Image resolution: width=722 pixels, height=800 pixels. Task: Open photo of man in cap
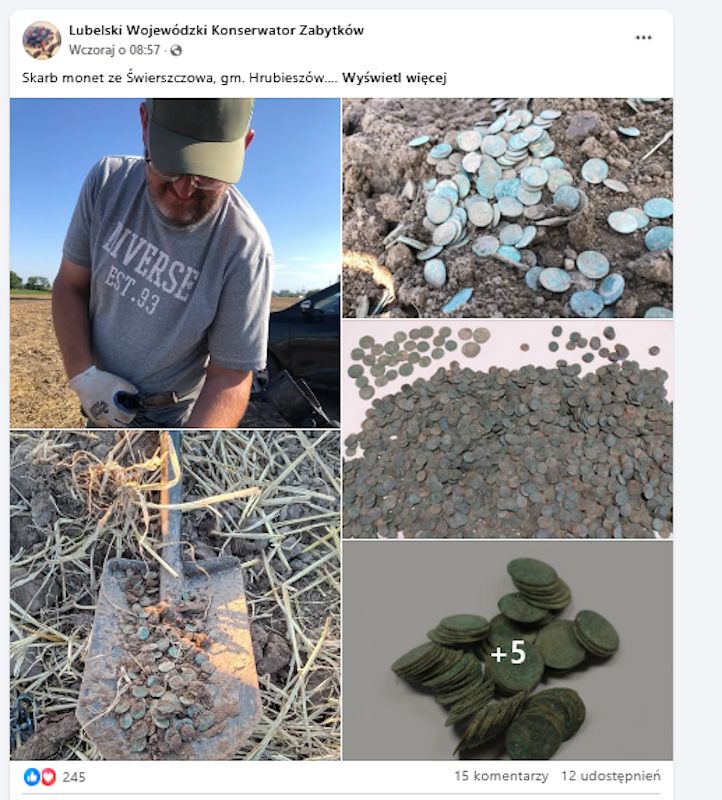click(175, 263)
